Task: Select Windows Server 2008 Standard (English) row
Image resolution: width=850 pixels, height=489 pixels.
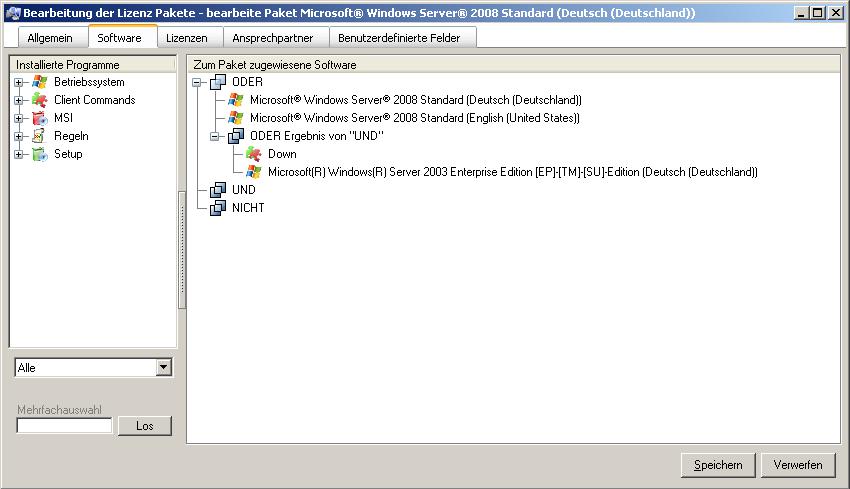Action: pos(415,118)
